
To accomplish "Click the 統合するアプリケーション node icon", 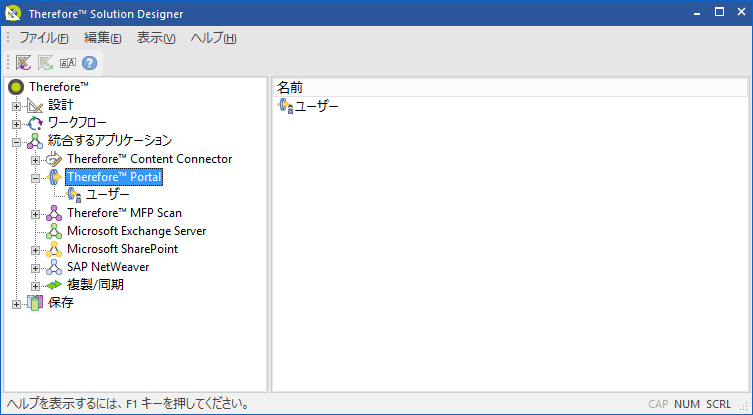I will [35, 141].
